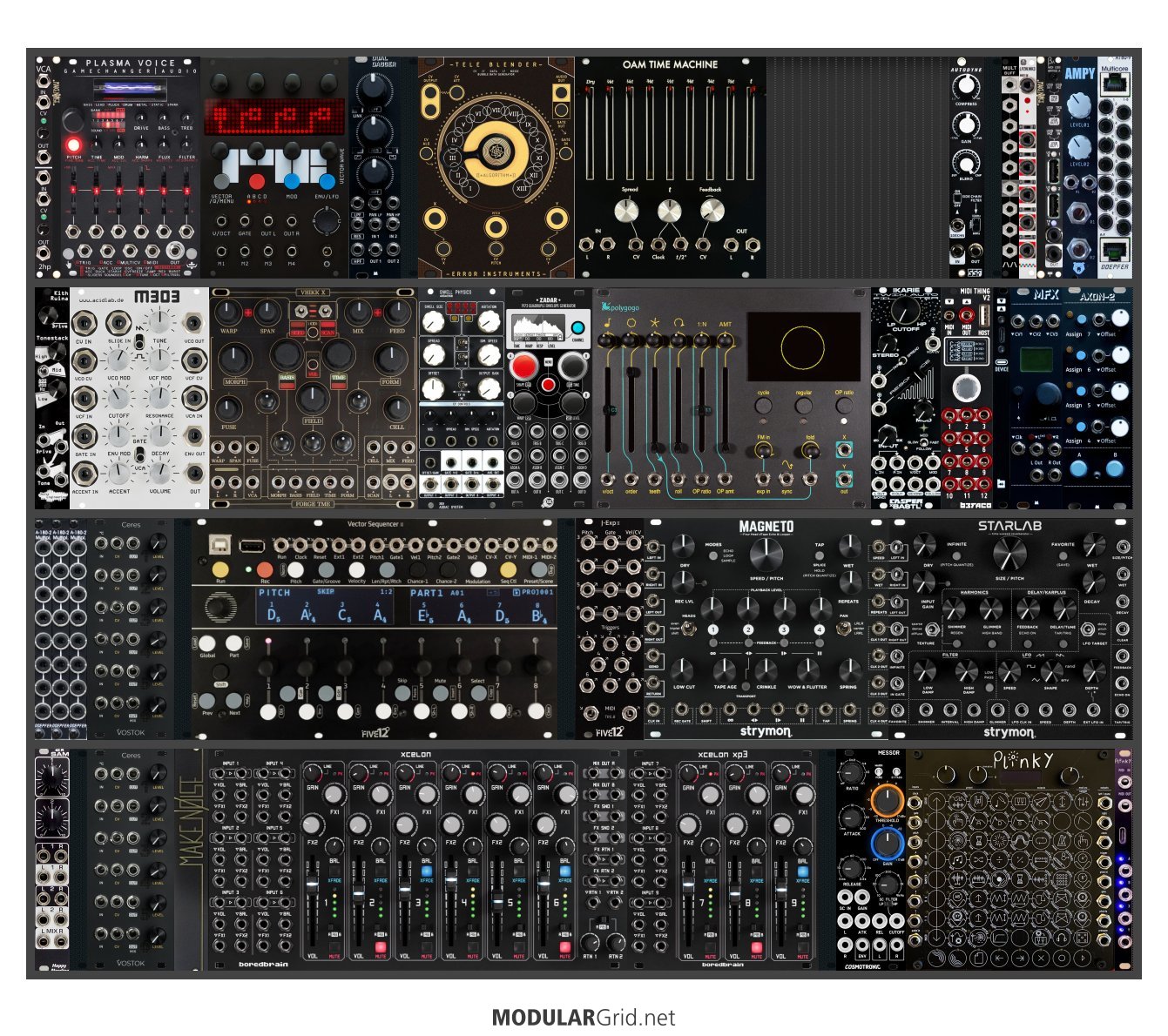1168x1036 pixels.
Task: Toggle Xcelon channel 3 XFADE button
Action: pyautogui.click(x=427, y=871)
